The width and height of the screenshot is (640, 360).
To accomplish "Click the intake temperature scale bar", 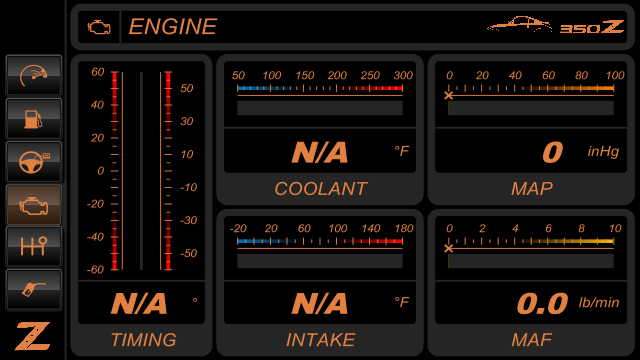I will click(x=320, y=241).
